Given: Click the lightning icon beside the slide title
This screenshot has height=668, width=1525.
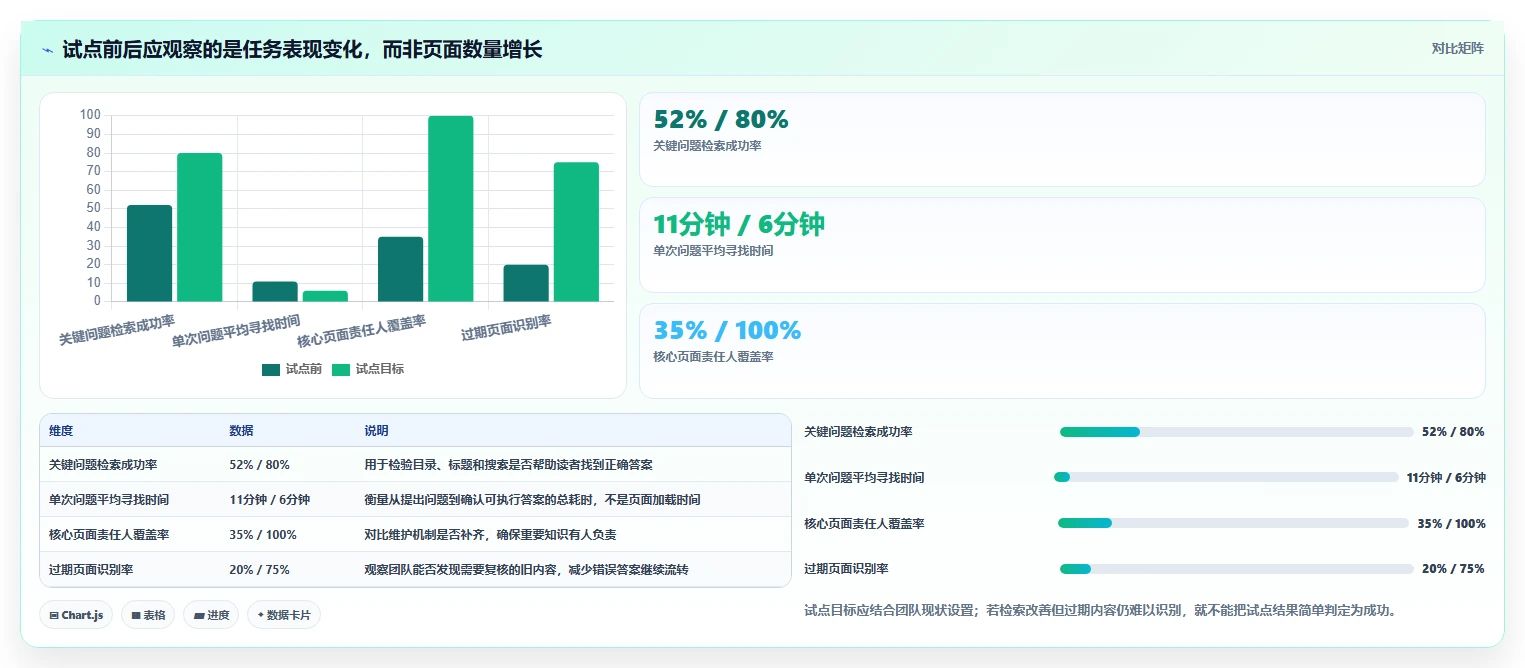Looking at the screenshot, I should coord(47,50).
